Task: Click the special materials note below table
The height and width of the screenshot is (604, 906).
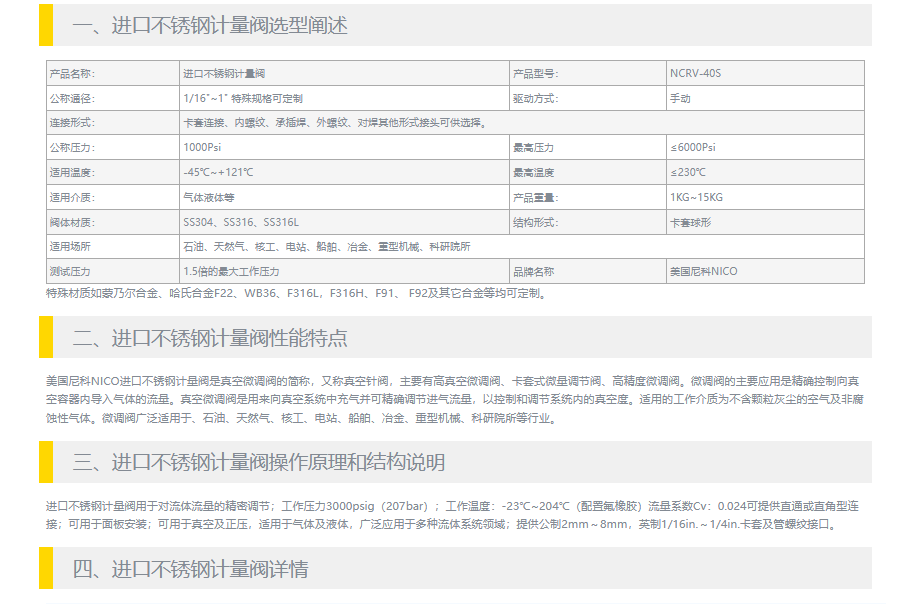Action: [x=296, y=294]
